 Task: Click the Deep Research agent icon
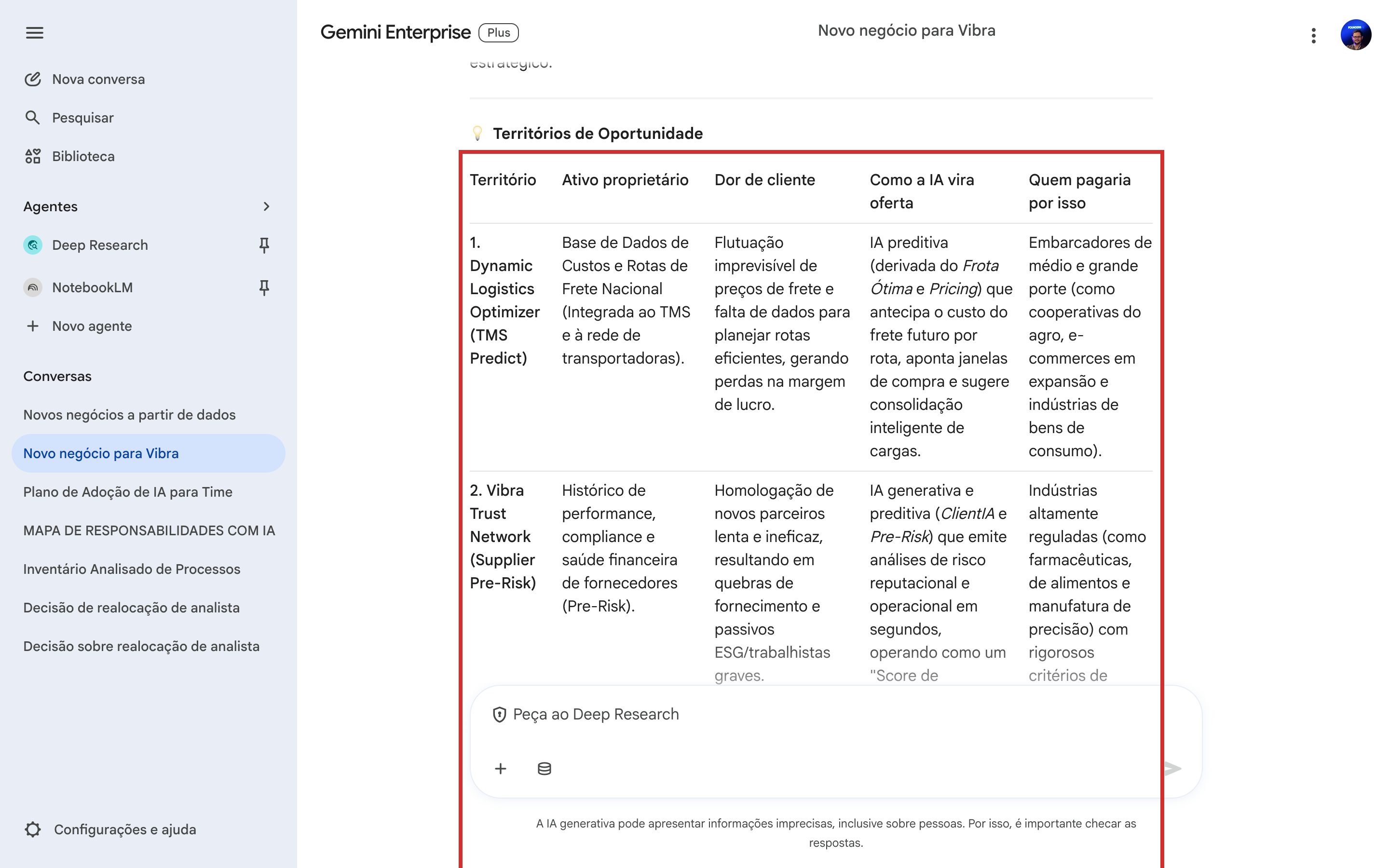33,245
